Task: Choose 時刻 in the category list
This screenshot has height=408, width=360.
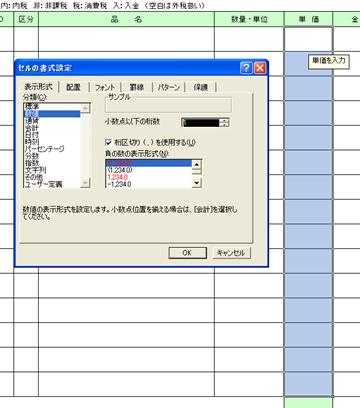Action: click(x=52, y=142)
